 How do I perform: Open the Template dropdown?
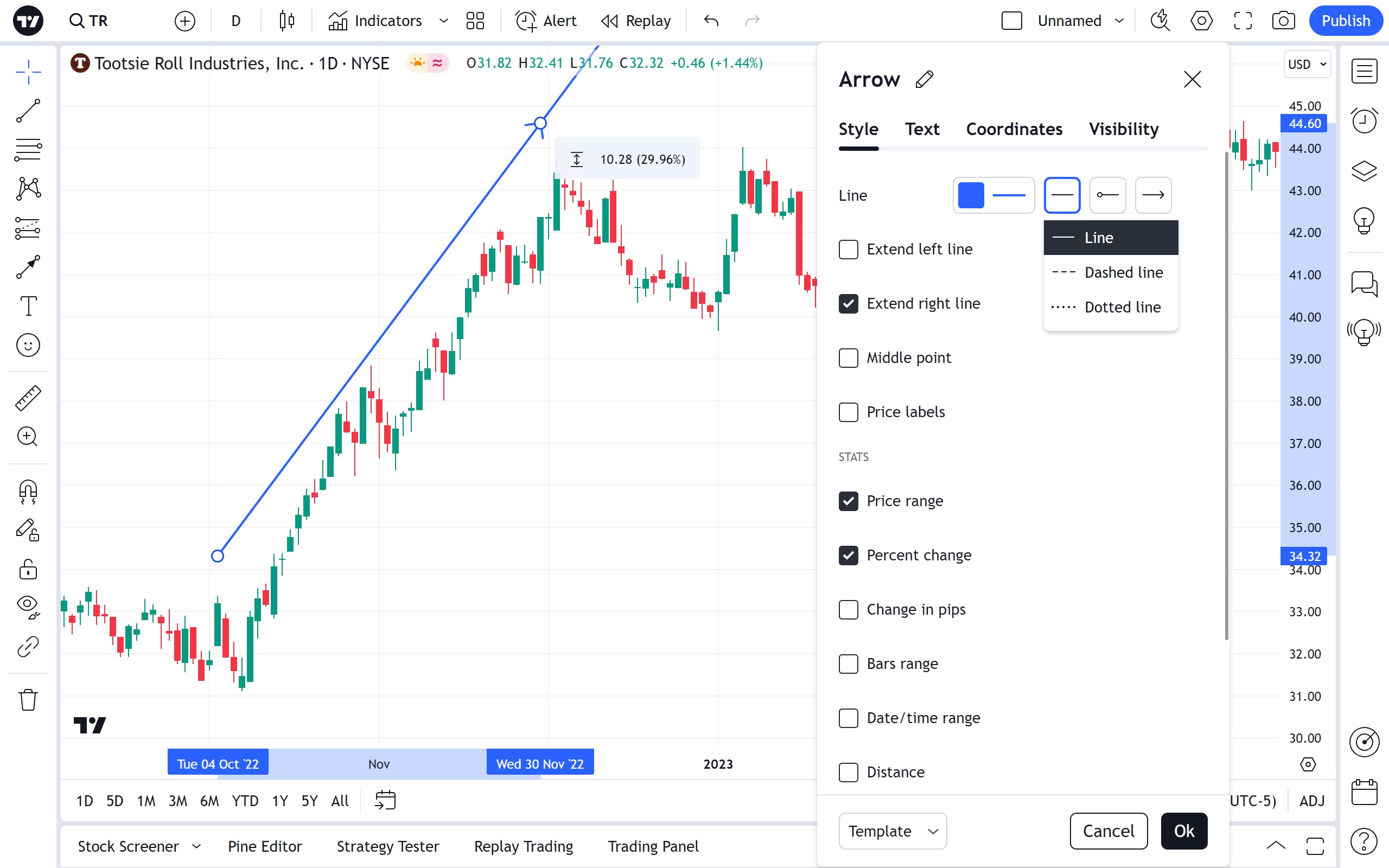pos(892,831)
